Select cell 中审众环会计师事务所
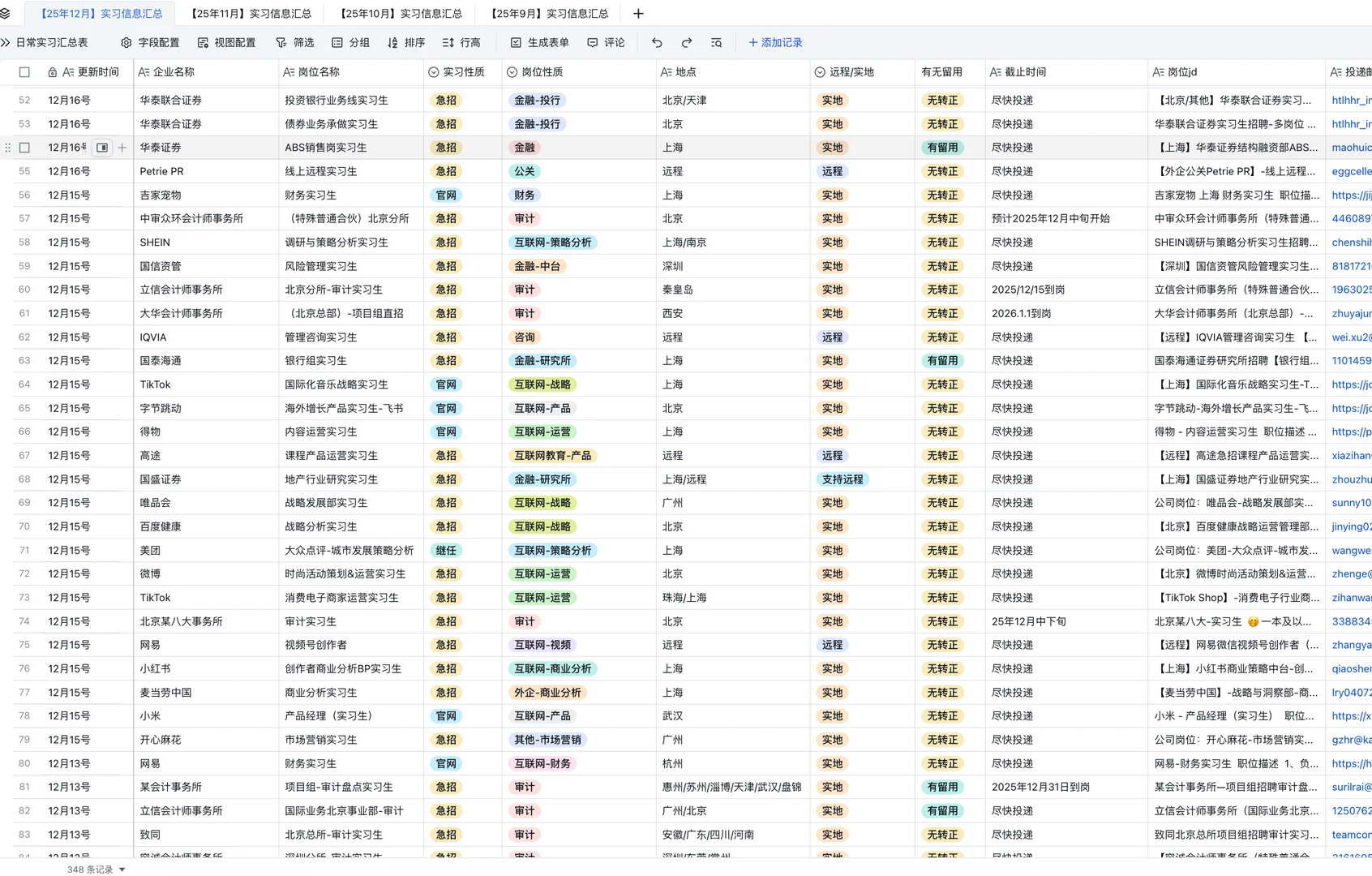The height and width of the screenshot is (876, 1372). click(x=206, y=219)
